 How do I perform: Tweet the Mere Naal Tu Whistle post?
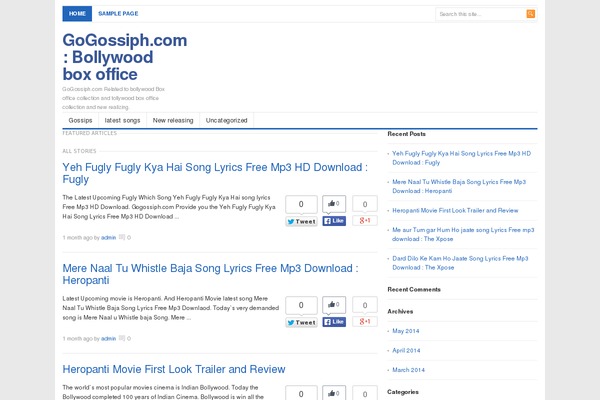[x=302, y=322]
